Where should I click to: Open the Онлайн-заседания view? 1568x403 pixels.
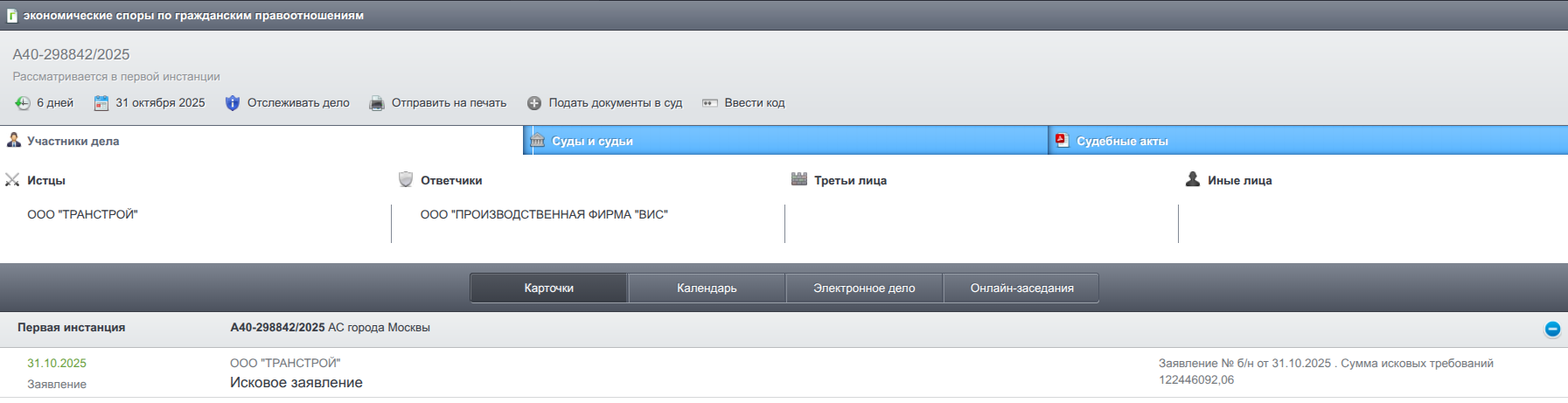pyautogui.click(x=1021, y=288)
